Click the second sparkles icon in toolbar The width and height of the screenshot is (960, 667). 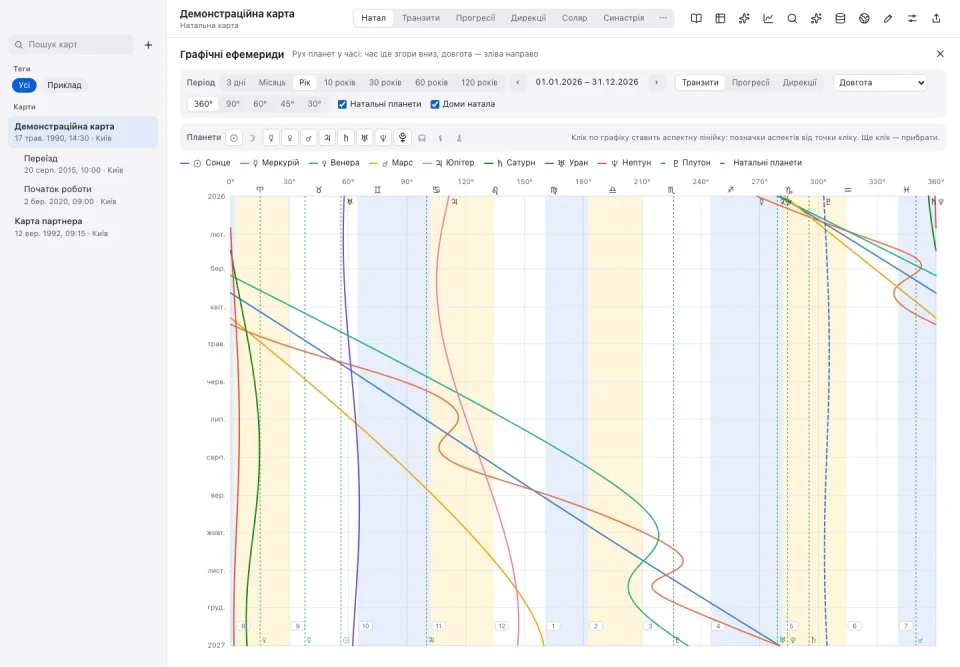816,18
